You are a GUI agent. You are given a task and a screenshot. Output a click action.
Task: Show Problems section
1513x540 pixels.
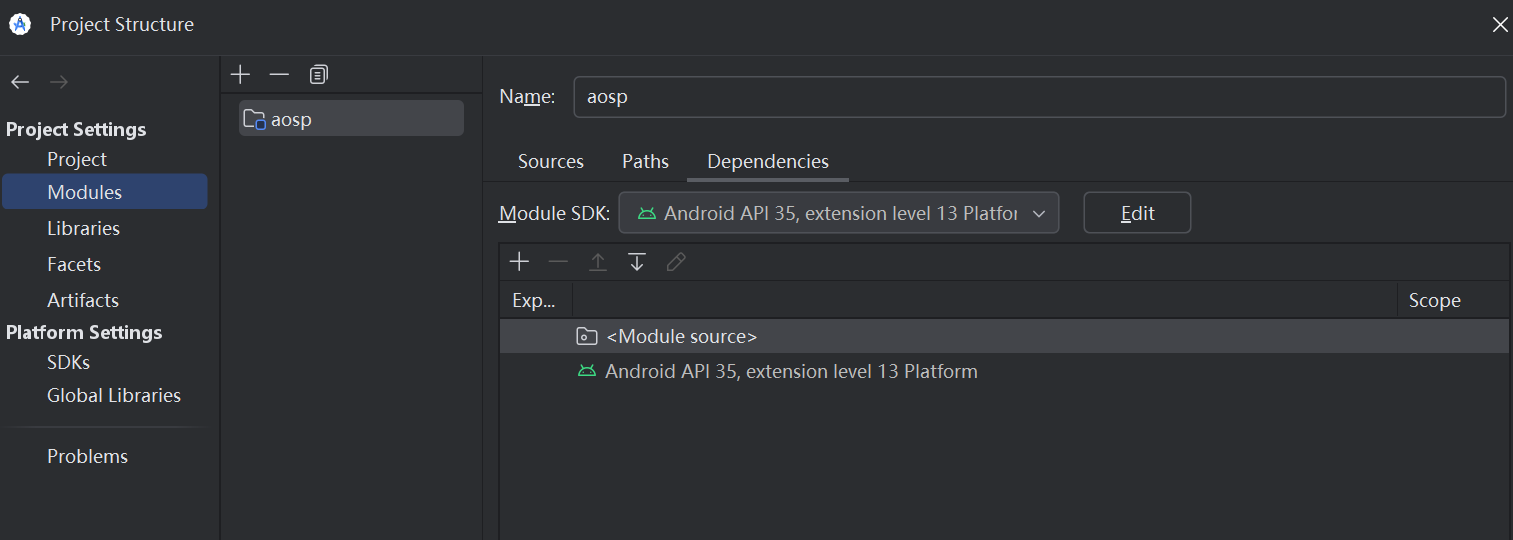click(88, 456)
